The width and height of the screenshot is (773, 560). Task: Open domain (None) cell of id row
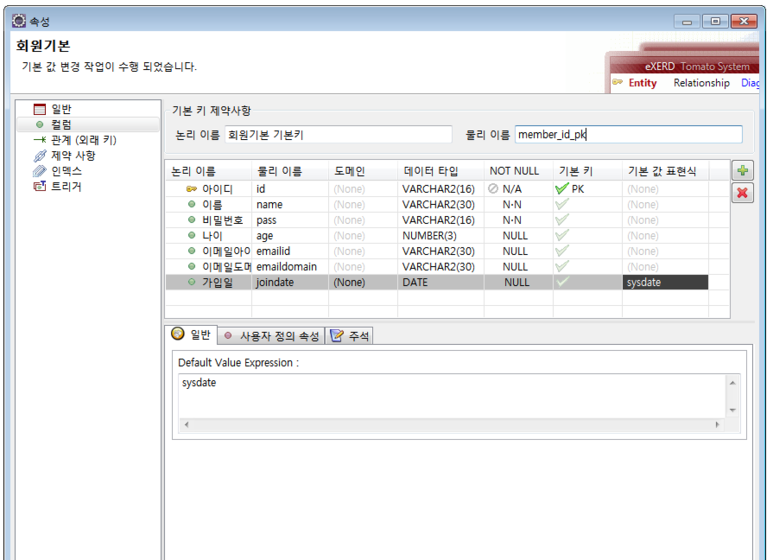(x=363, y=189)
